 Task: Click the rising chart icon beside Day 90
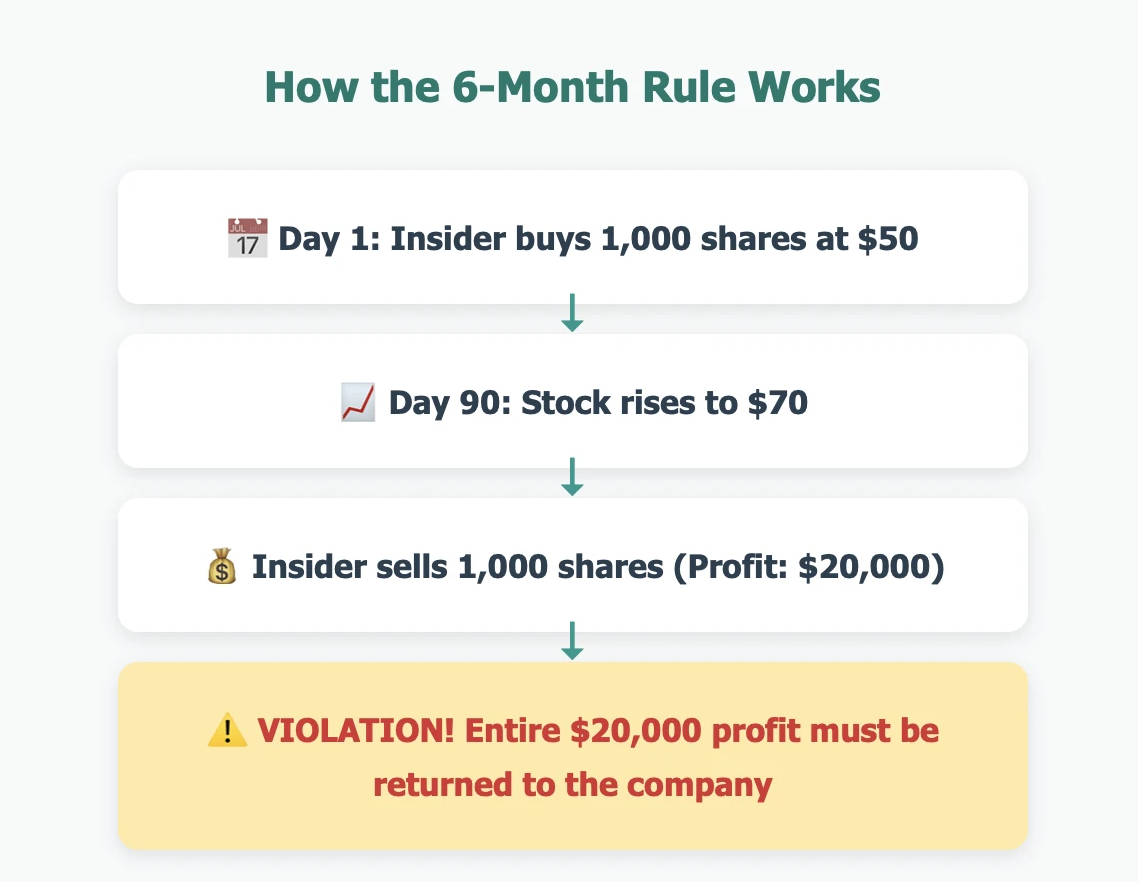pyautogui.click(x=358, y=403)
